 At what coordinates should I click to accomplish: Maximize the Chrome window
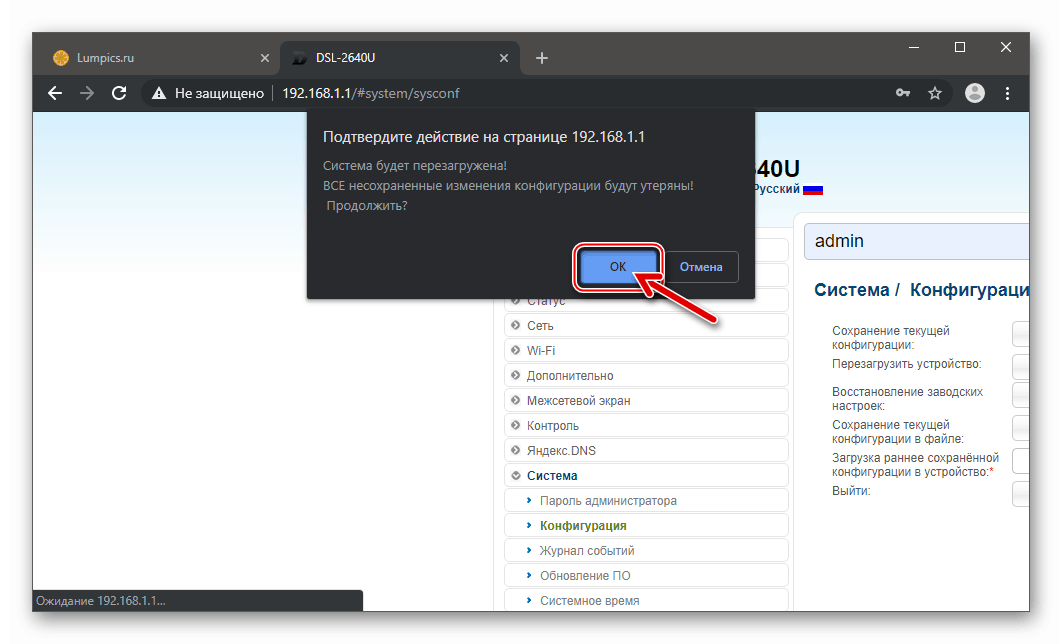point(960,47)
